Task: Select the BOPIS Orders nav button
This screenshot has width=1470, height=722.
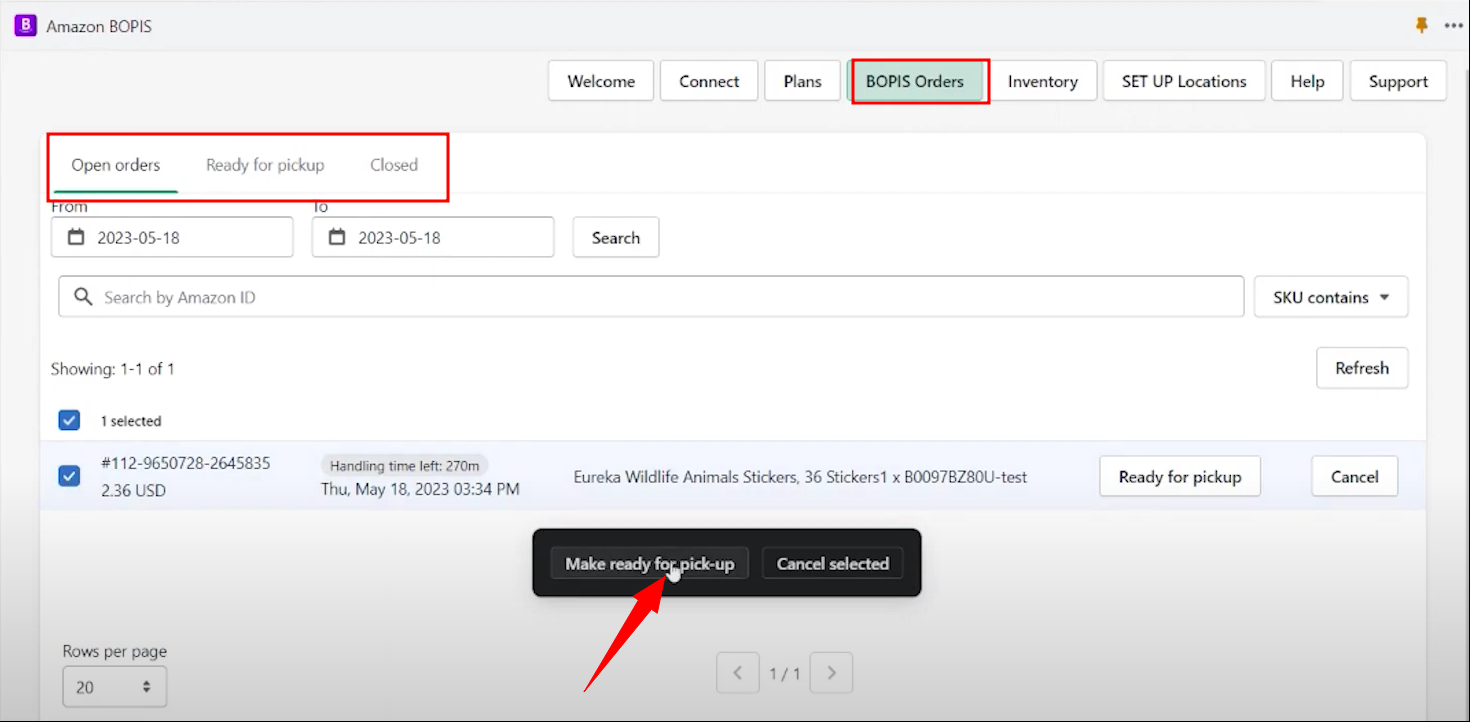Action: point(915,81)
